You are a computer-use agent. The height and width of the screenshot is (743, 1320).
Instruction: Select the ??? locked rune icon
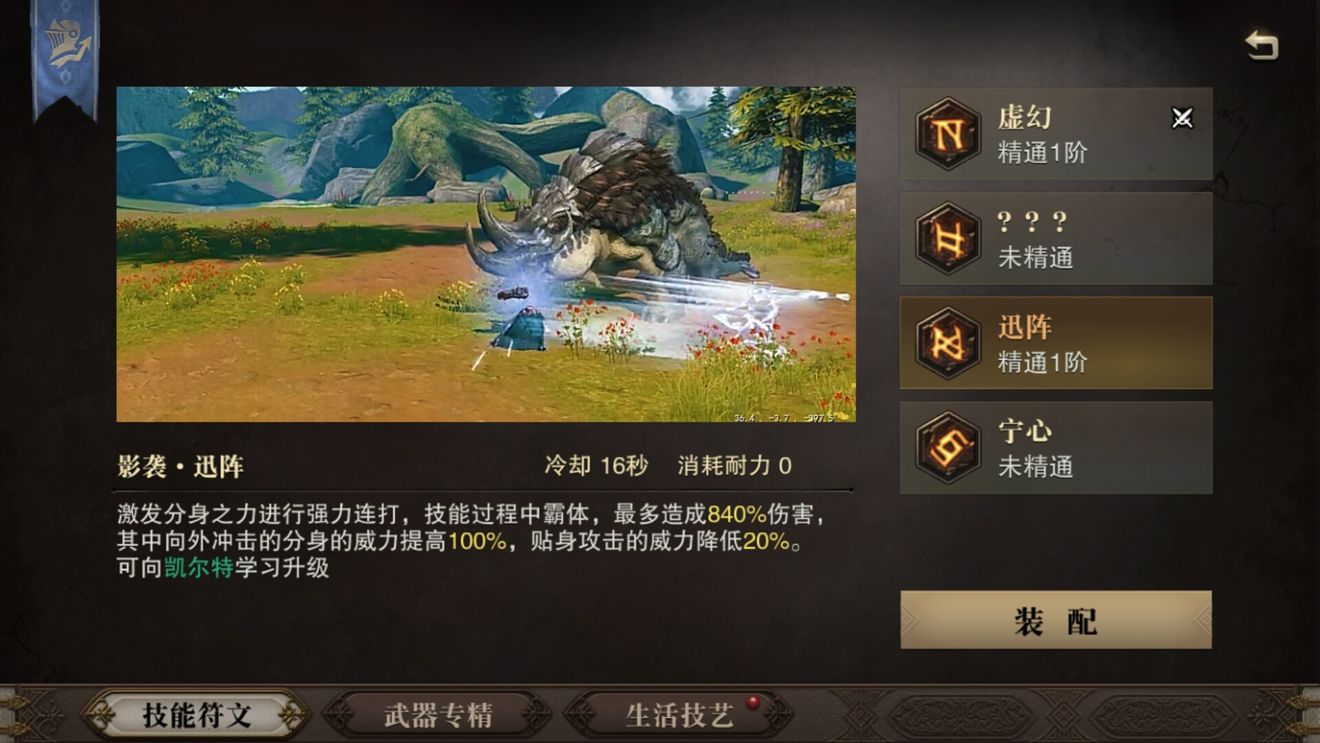tap(947, 238)
